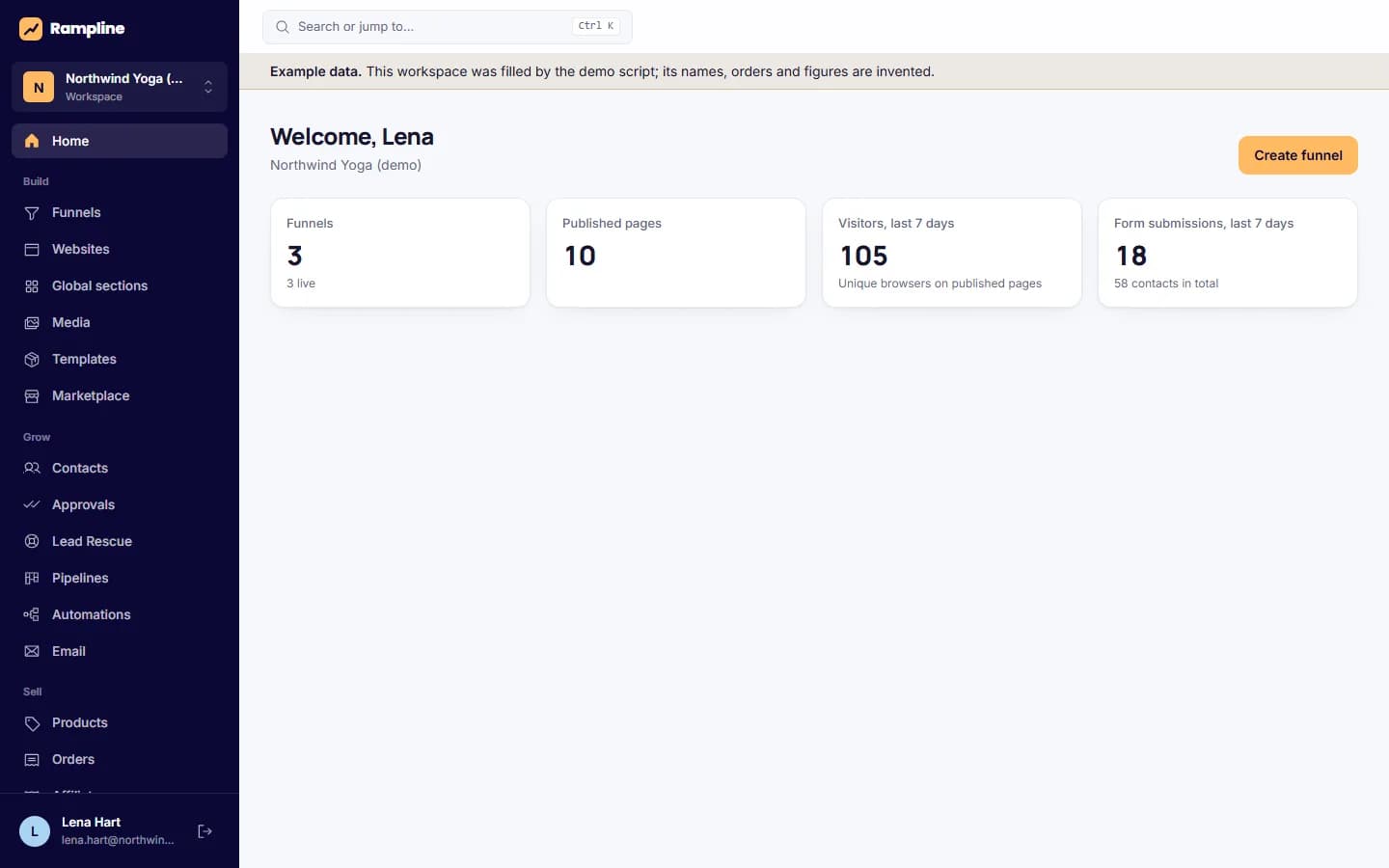
Task: Click the 'Welcome, Lena' heading
Action: point(352,137)
